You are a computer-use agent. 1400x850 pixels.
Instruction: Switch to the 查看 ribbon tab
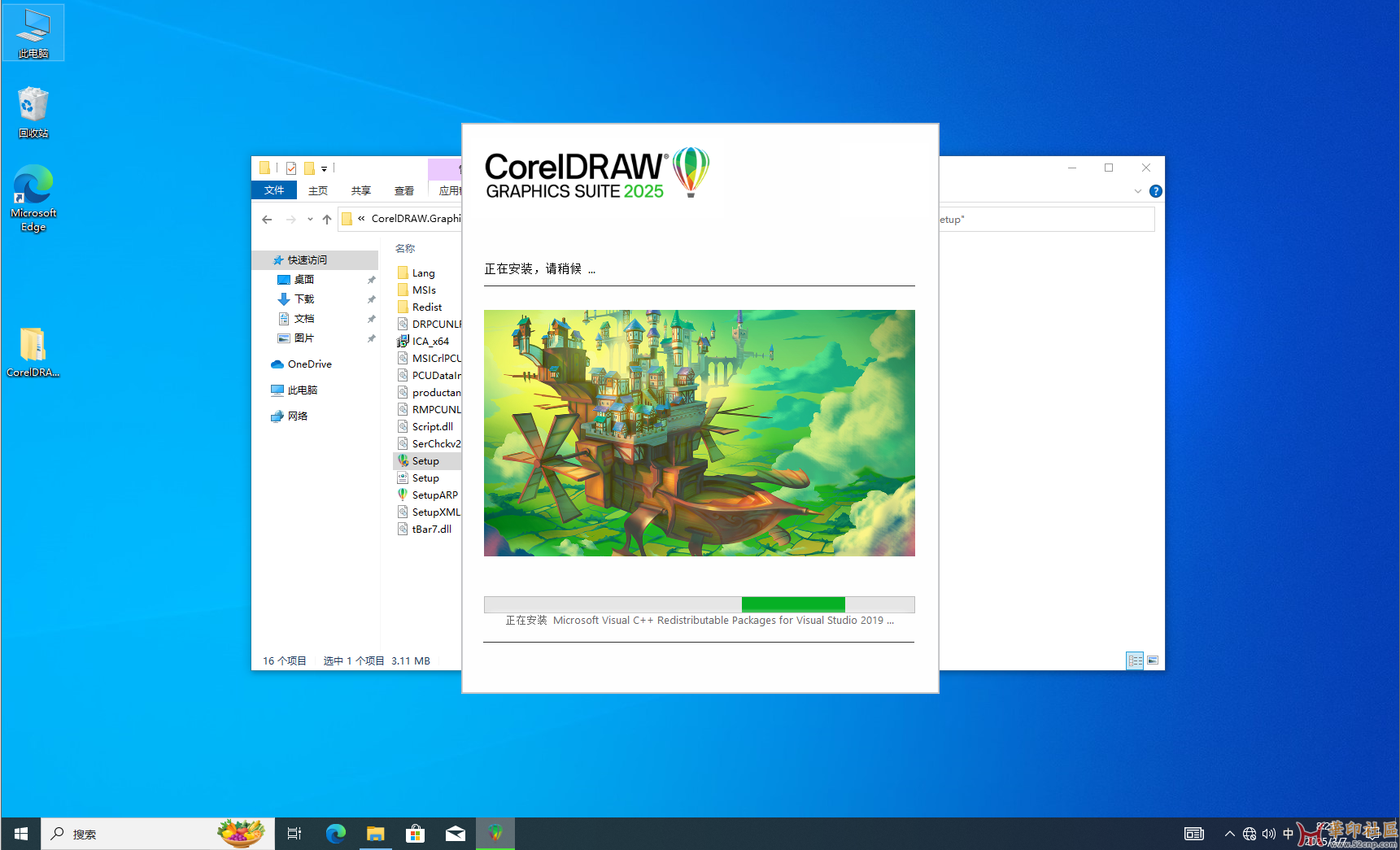click(x=404, y=190)
